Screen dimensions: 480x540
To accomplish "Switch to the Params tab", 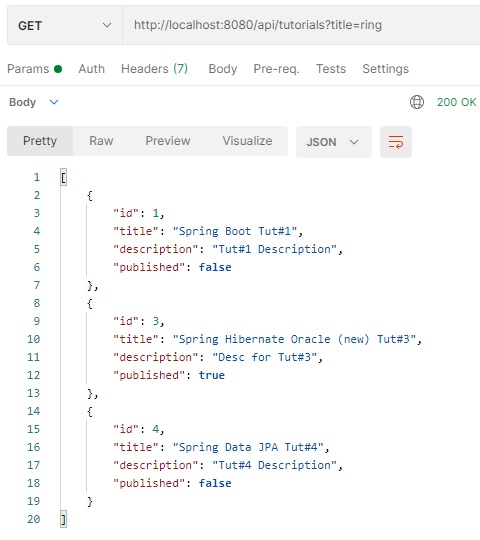I will (28, 69).
